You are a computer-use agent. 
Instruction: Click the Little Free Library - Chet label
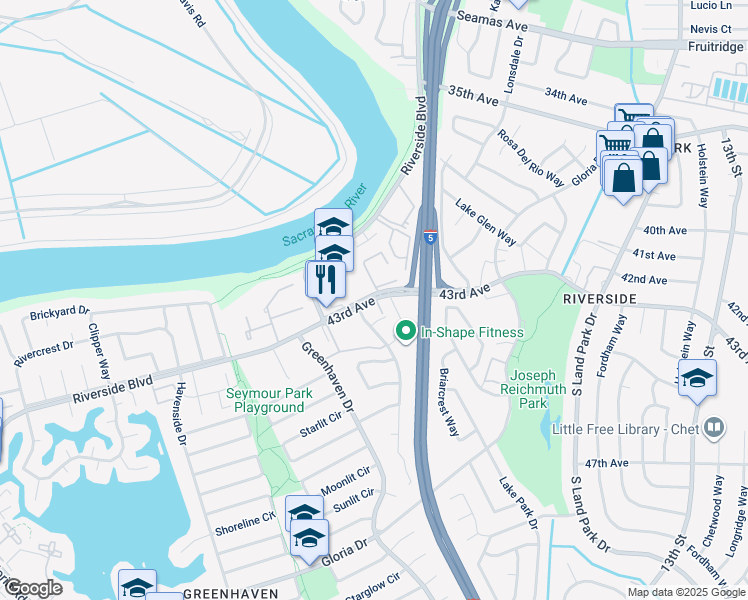pyautogui.click(x=626, y=429)
